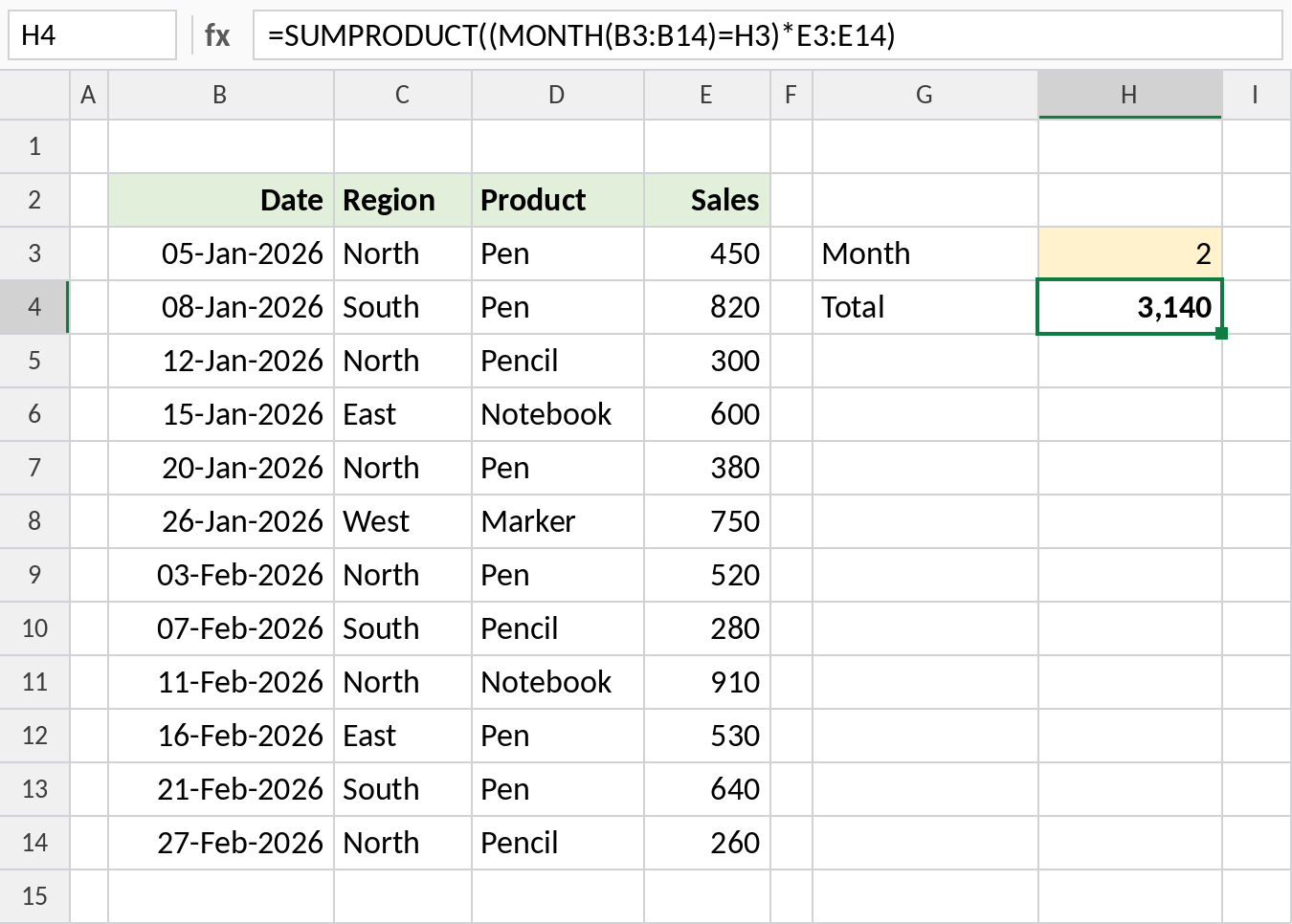
Task: Click Marker product cell
Action: [x=558, y=521]
